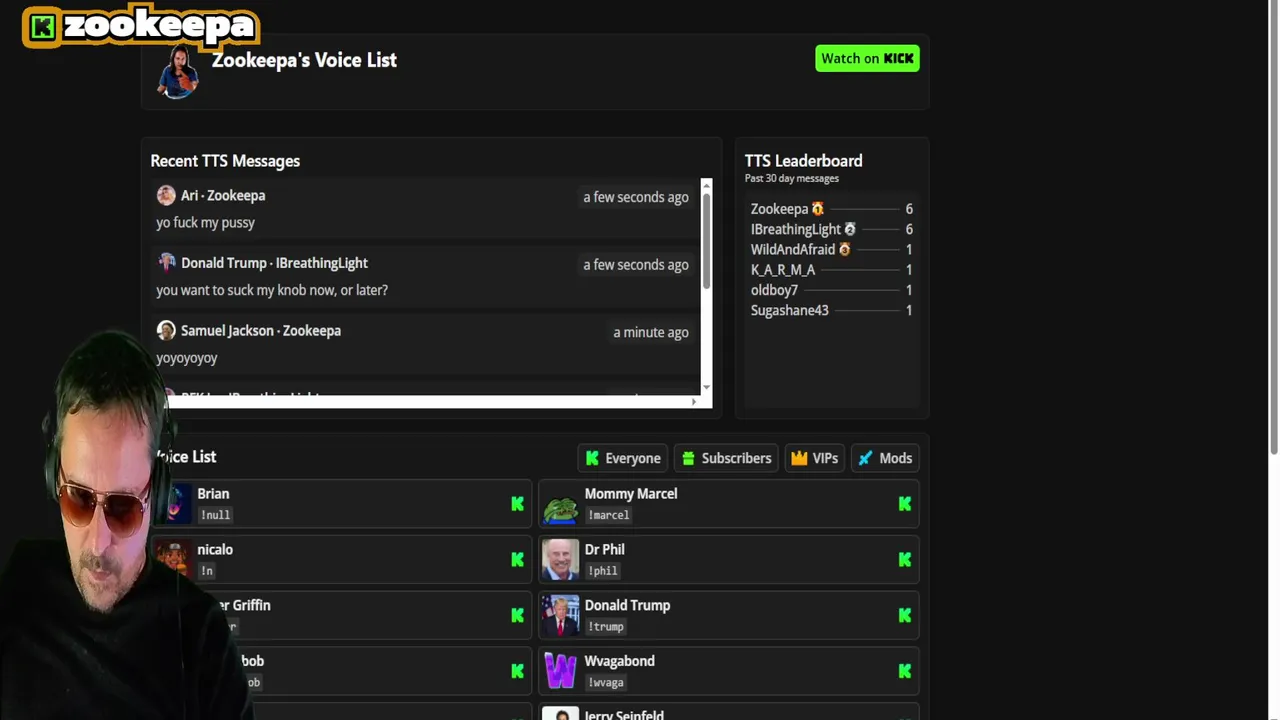Click the Zookeepa's Voice List title
The width and height of the screenshot is (1280, 720).
click(304, 60)
